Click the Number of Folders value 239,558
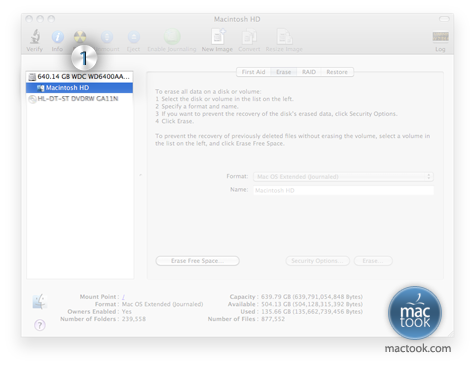 [x=134, y=319]
